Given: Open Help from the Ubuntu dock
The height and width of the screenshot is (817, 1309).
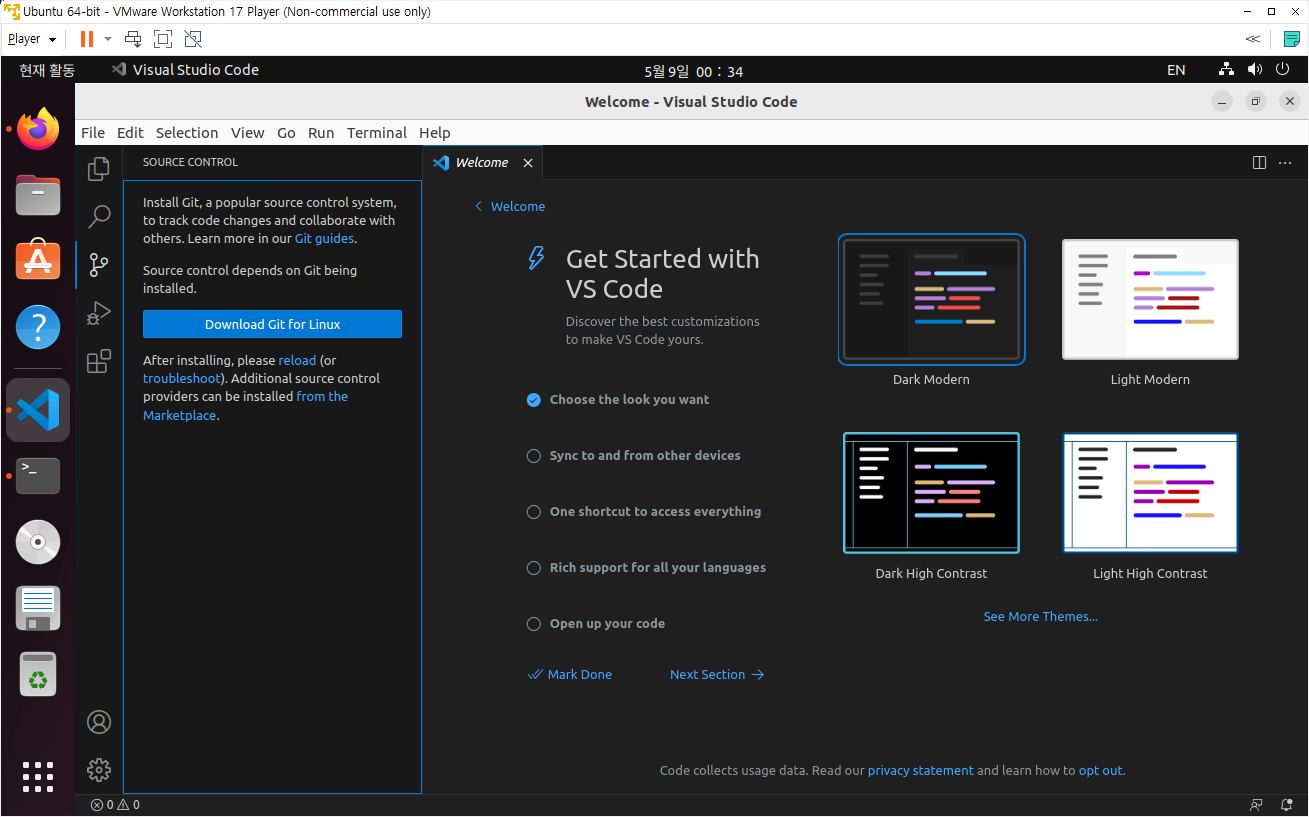Looking at the screenshot, I should (x=38, y=327).
